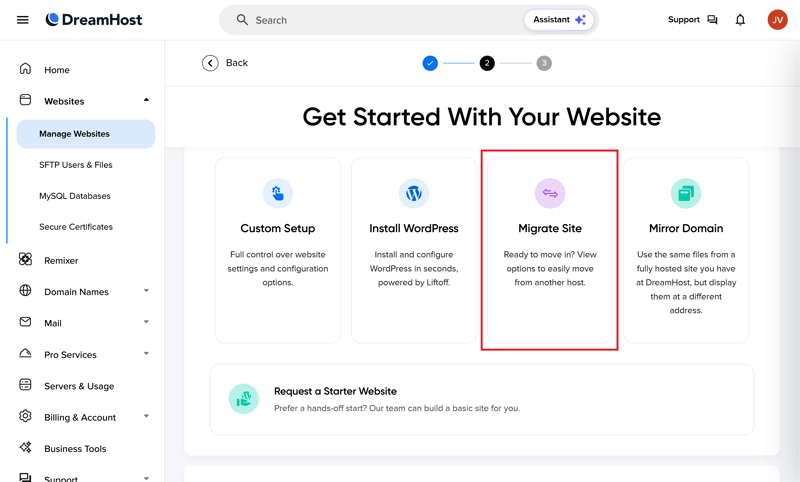Click step 2 indicator
Viewport: 800px width, 482px height.
pos(487,63)
